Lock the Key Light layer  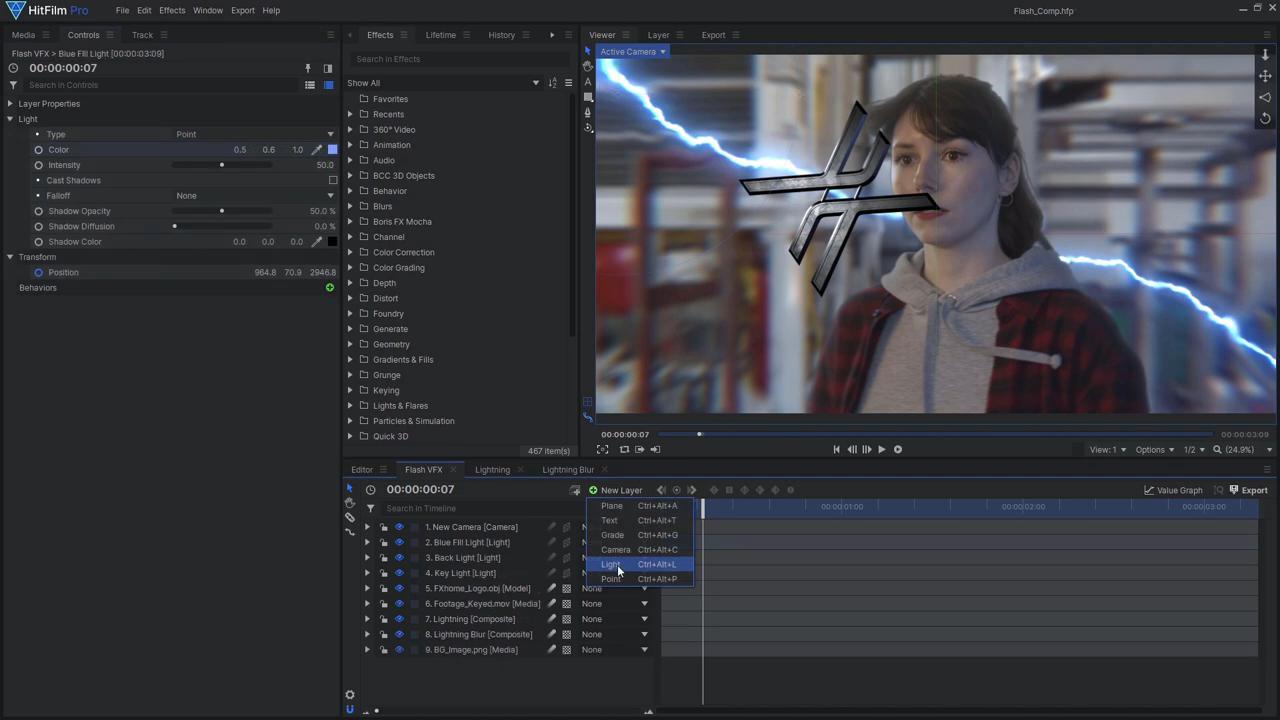[x=384, y=573]
